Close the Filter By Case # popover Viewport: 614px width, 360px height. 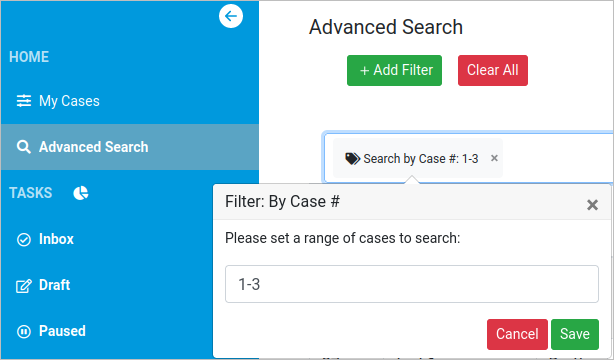[592, 204]
